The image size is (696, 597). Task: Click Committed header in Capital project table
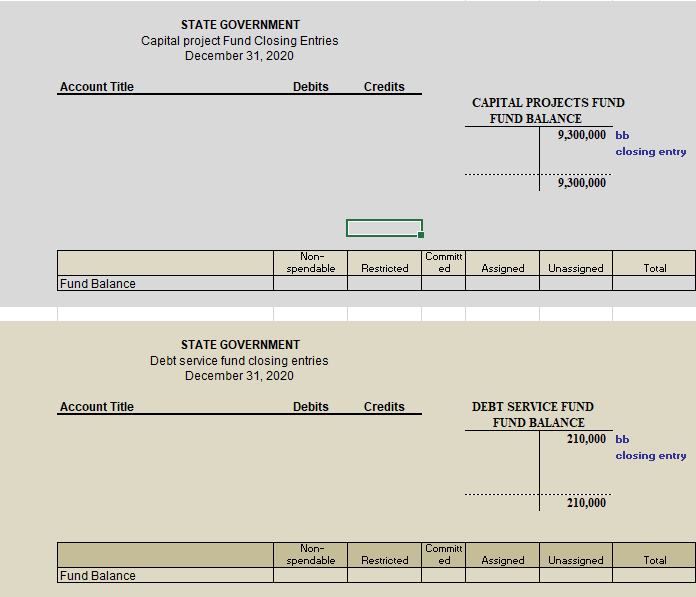coord(443,263)
